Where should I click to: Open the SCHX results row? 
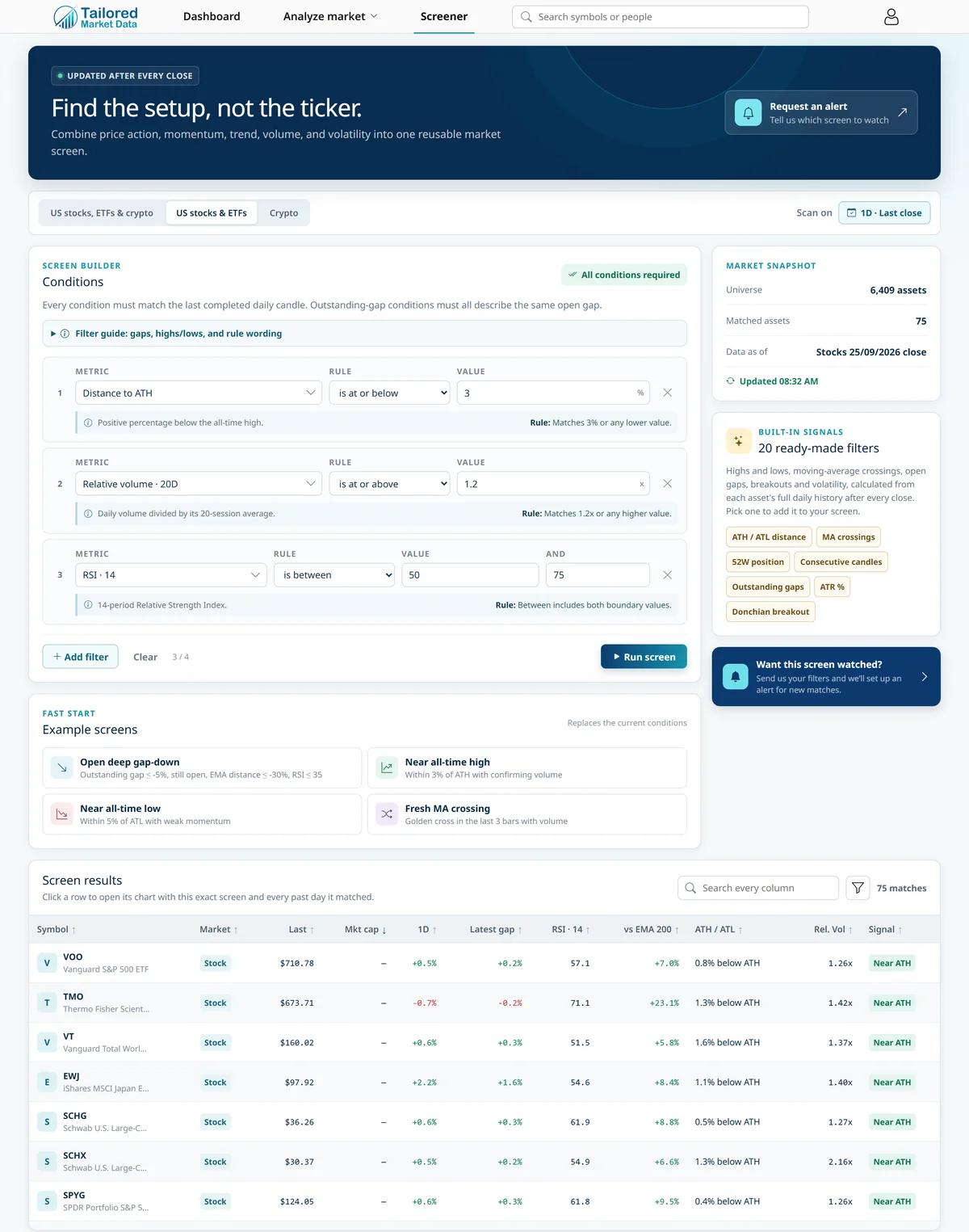[x=484, y=1162]
